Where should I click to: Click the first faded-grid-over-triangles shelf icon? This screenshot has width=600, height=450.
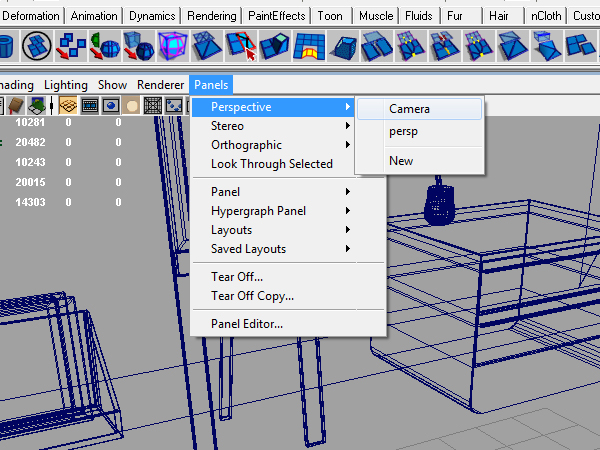click(x=207, y=46)
